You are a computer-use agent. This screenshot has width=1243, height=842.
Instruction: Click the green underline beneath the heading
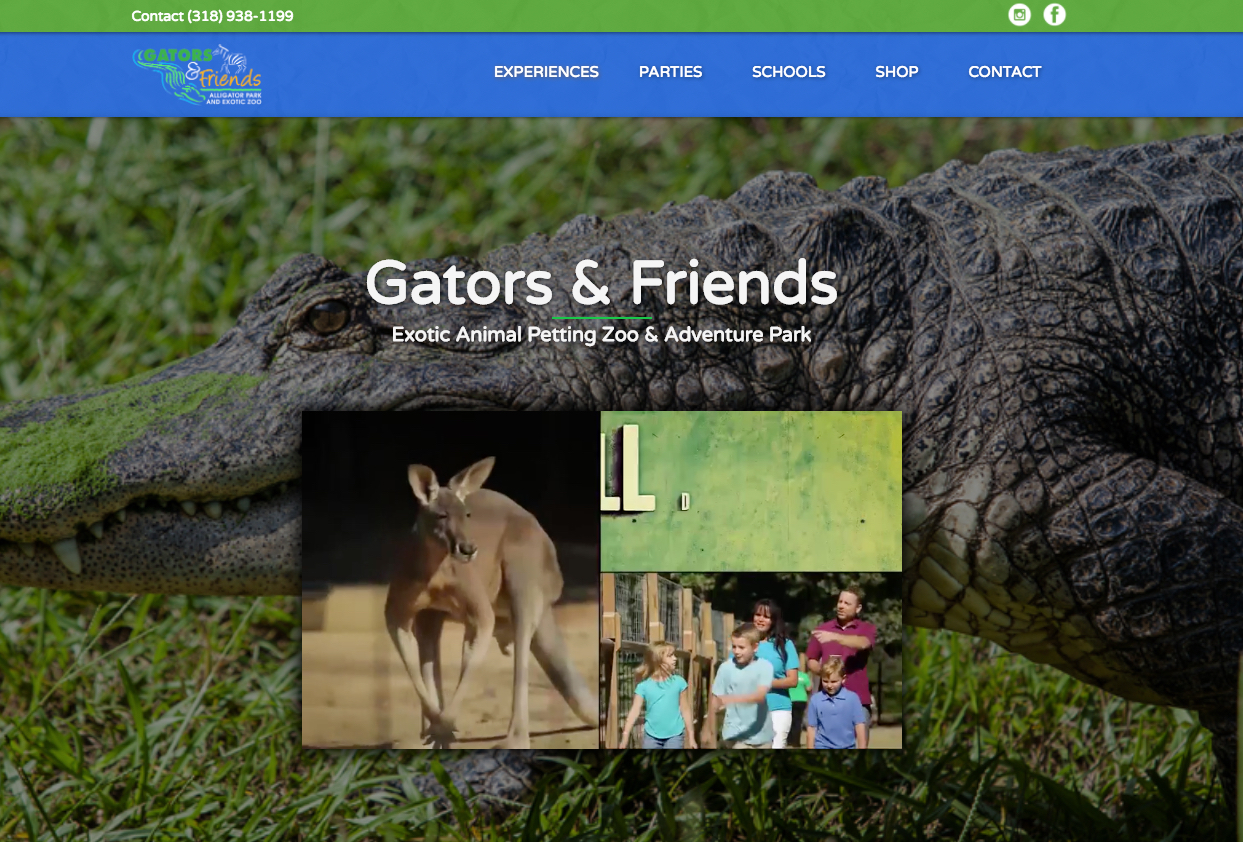tap(601, 318)
